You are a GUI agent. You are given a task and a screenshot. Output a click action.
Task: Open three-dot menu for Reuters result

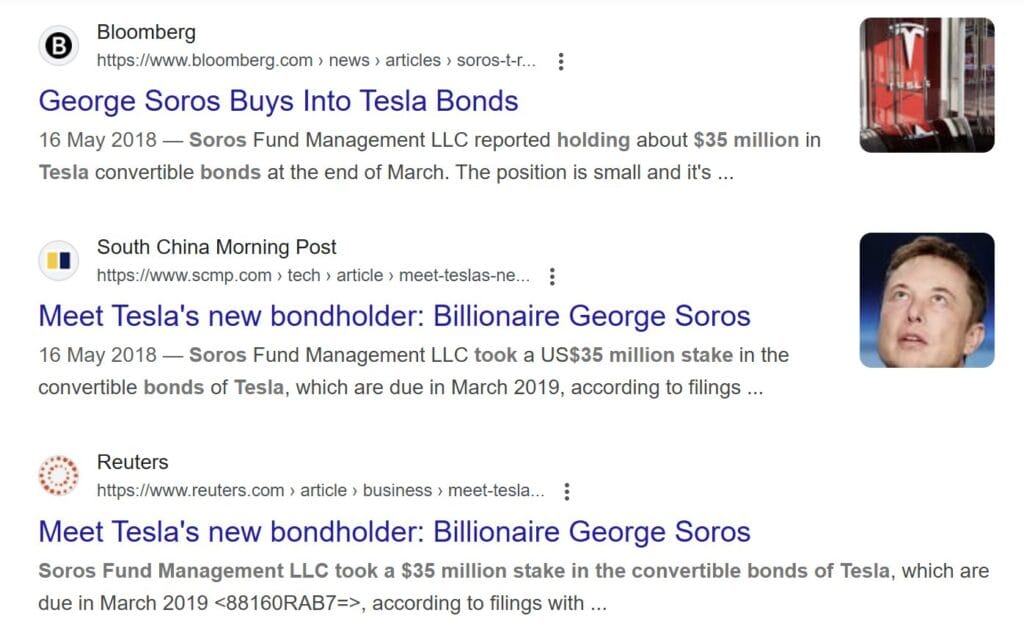(x=567, y=491)
